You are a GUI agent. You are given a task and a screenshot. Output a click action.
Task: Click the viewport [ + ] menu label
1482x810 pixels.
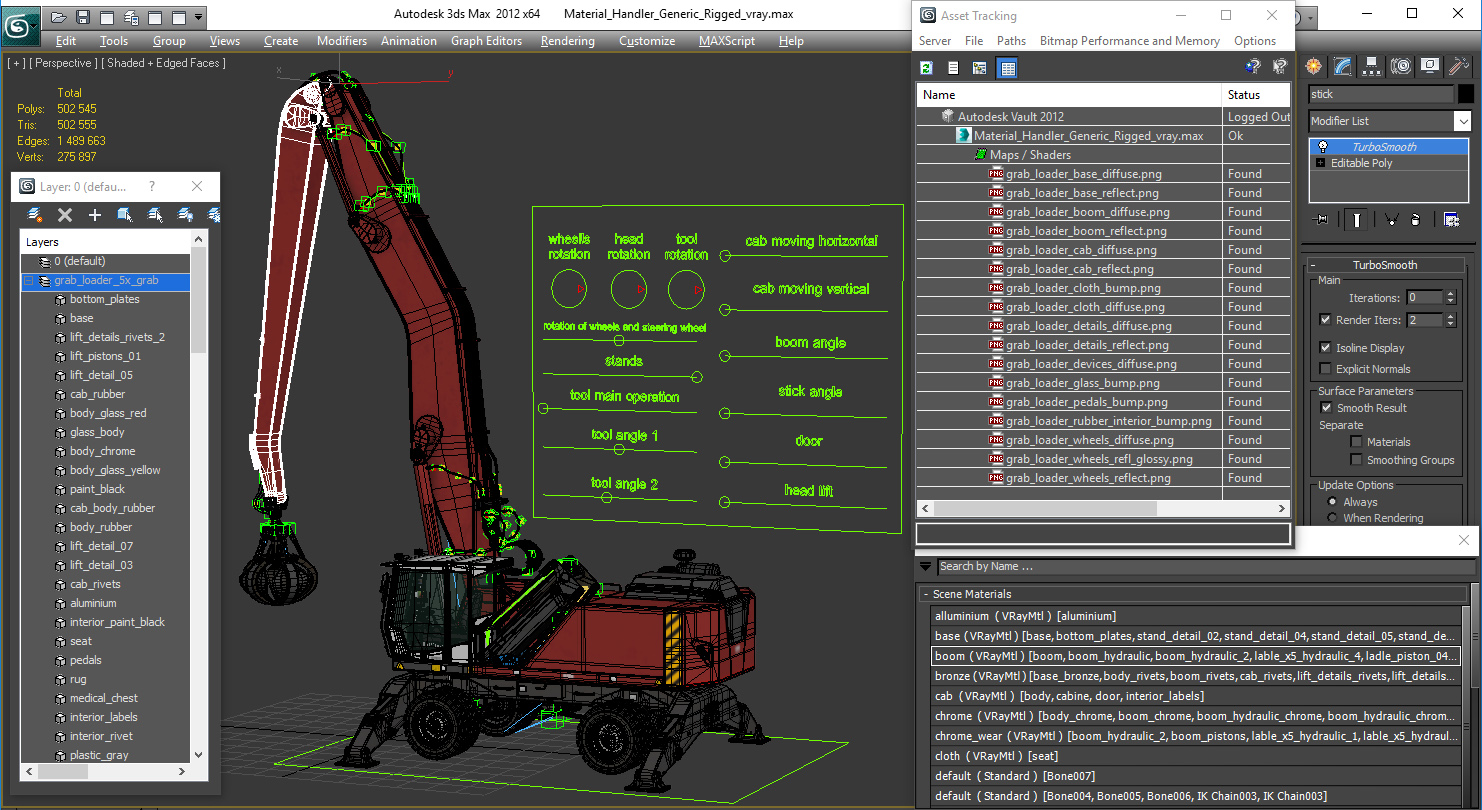pos(16,63)
